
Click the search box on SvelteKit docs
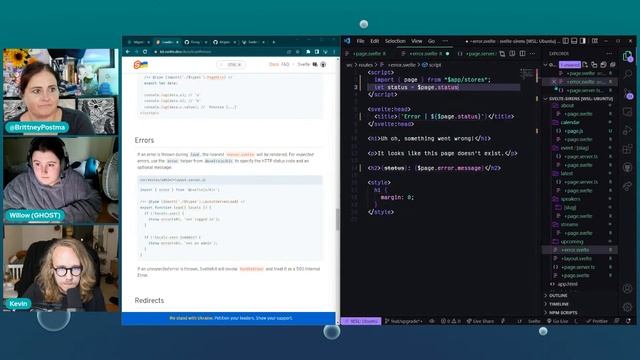click(231, 64)
